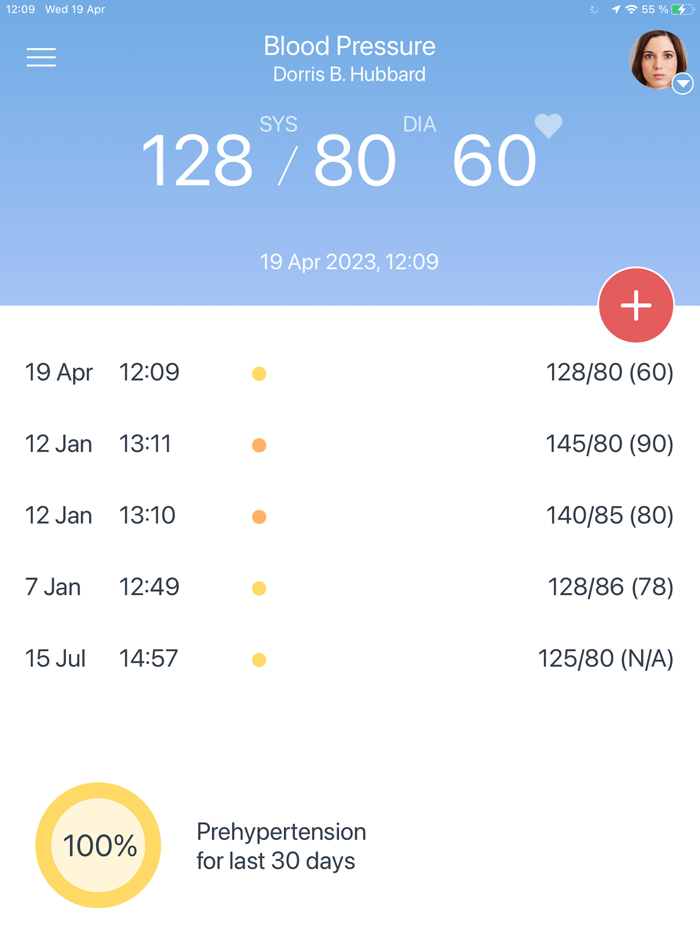700x934 pixels.
Task: Open the 145/80 (90) reading entry
Action: click(608, 444)
